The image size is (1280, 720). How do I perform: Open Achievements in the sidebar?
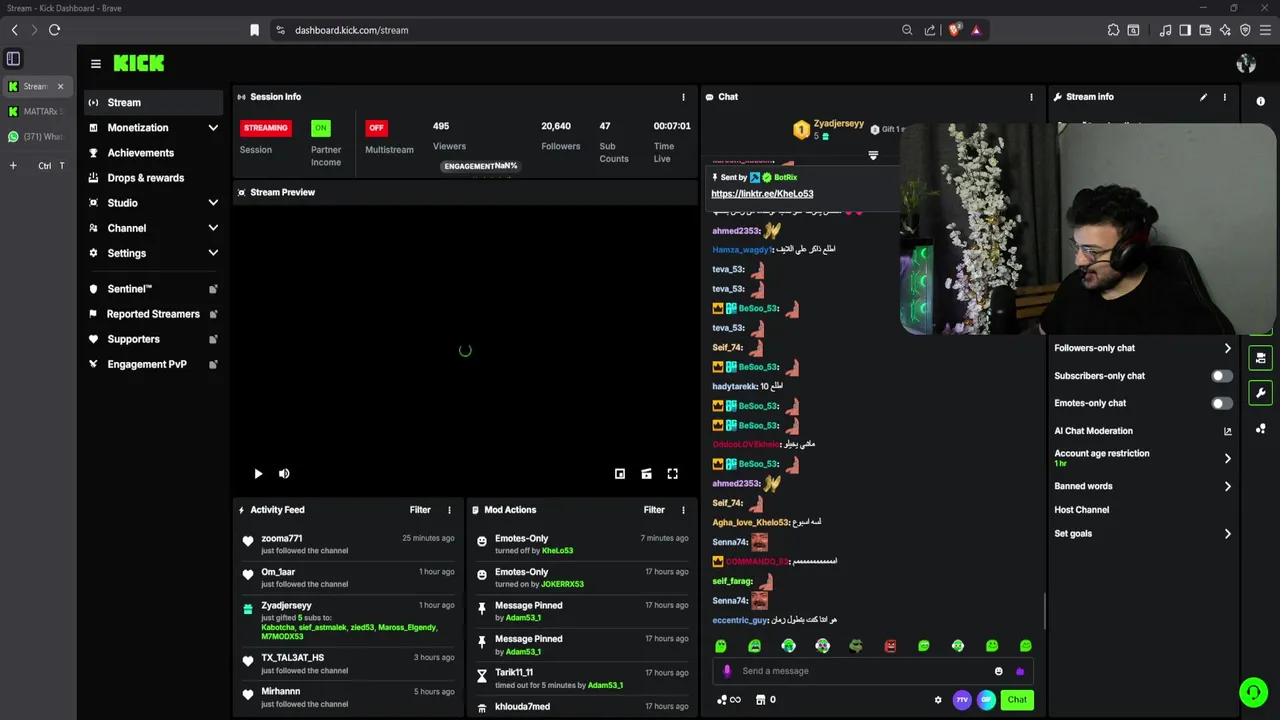tap(152, 153)
